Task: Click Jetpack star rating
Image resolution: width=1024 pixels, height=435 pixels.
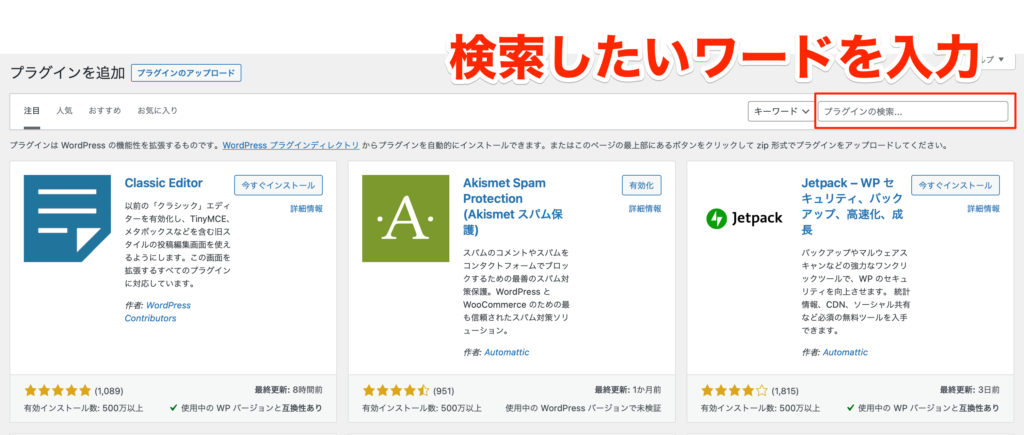Action: [x=735, y=391]
